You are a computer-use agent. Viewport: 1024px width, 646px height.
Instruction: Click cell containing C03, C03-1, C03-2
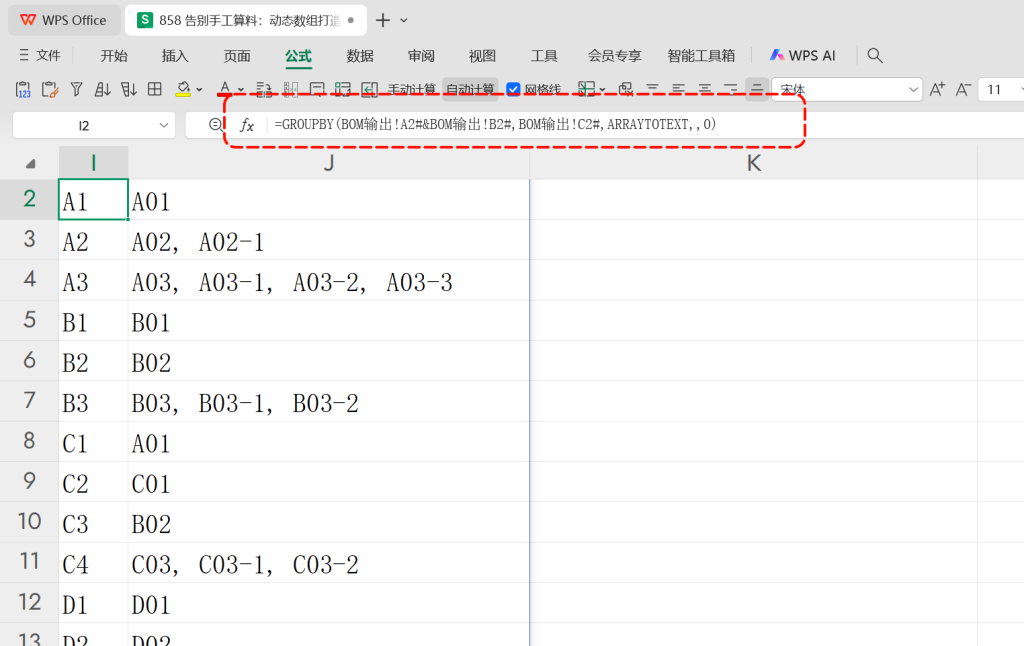point(328,563)
